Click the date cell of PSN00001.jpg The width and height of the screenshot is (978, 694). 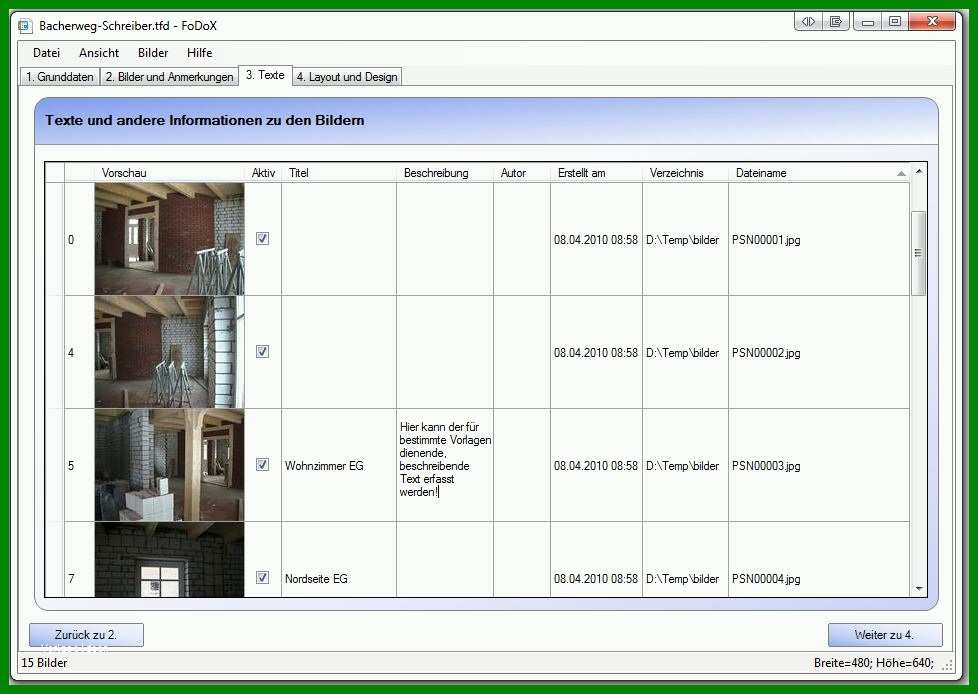tap(596, 239)
